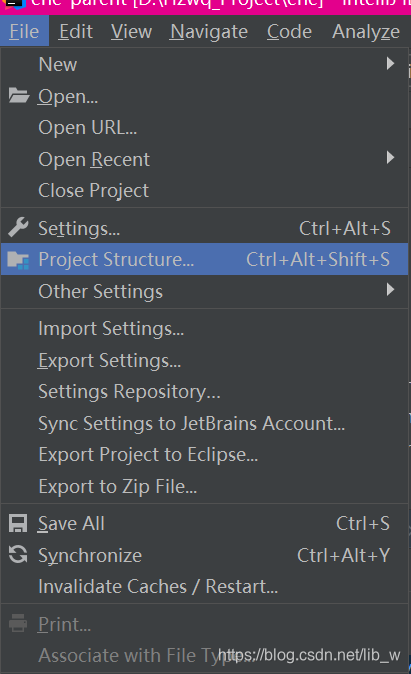Expand the New submenu arrow

click(390, 64)
